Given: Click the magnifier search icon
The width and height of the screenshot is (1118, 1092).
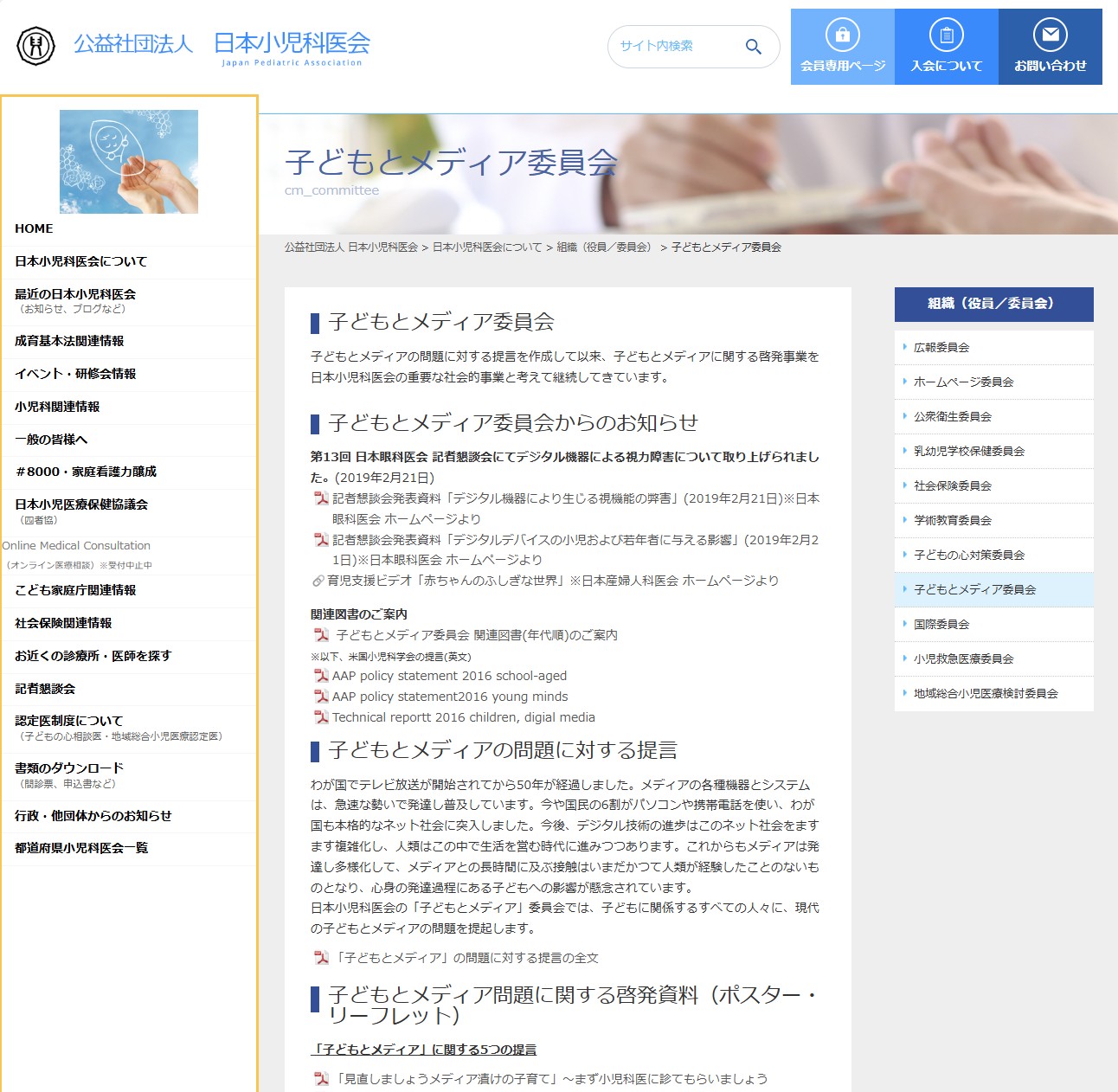Looking at the screenshot, I should click(x=754, y=47).
